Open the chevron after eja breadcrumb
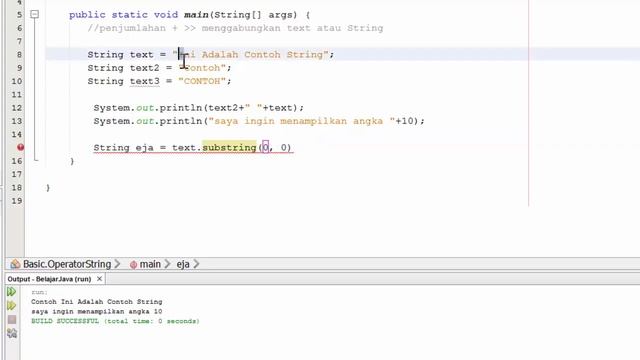 pos(196,264)
